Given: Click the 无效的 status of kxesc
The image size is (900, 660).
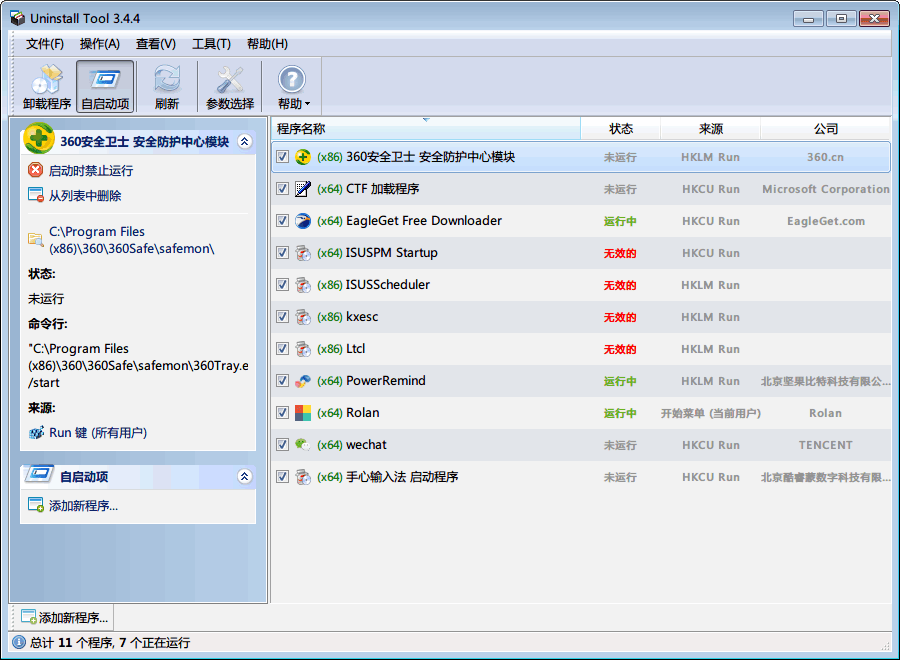Looking at the screenshot, I should [620, 317].
